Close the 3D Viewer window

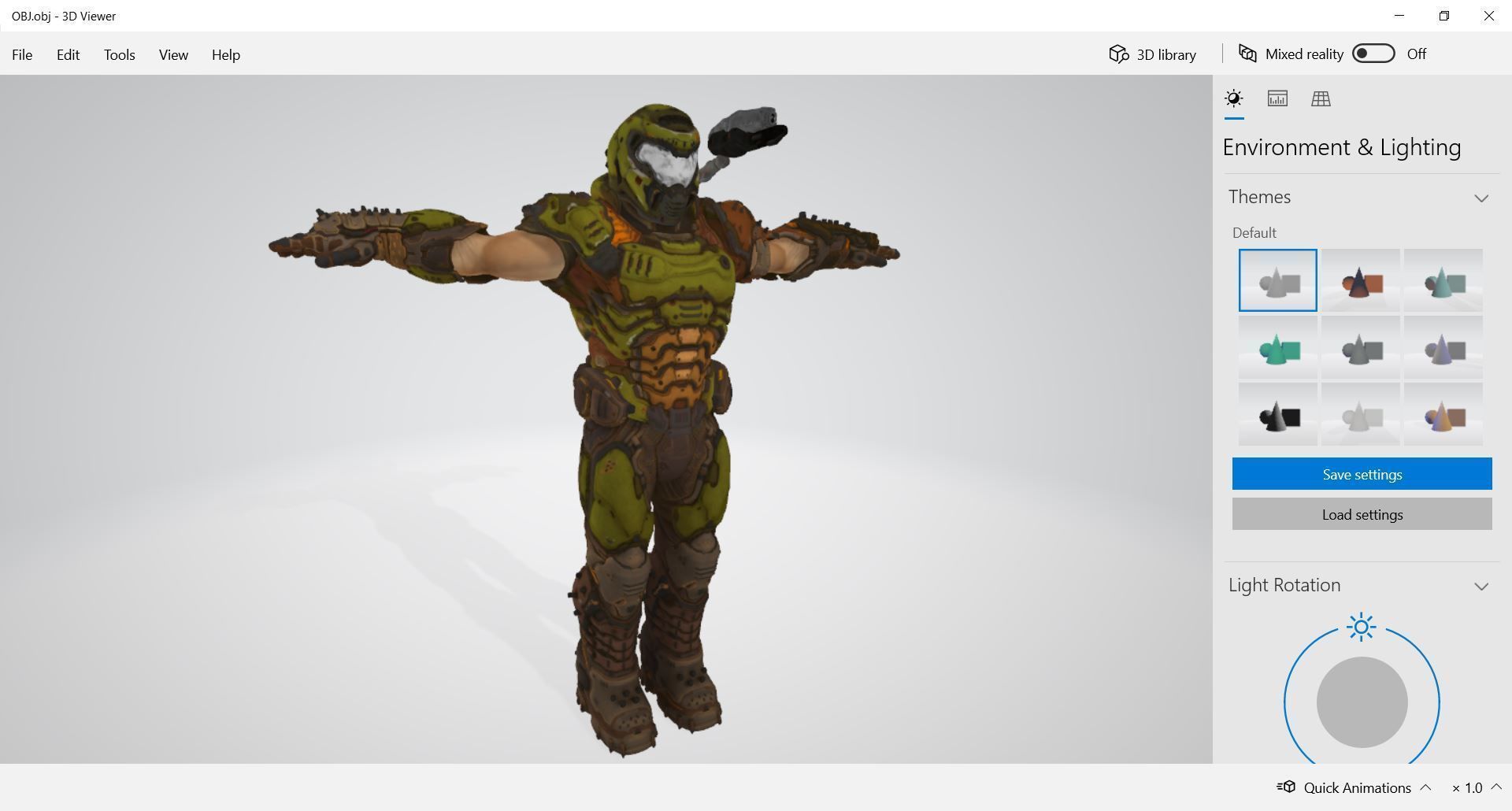1488,16
